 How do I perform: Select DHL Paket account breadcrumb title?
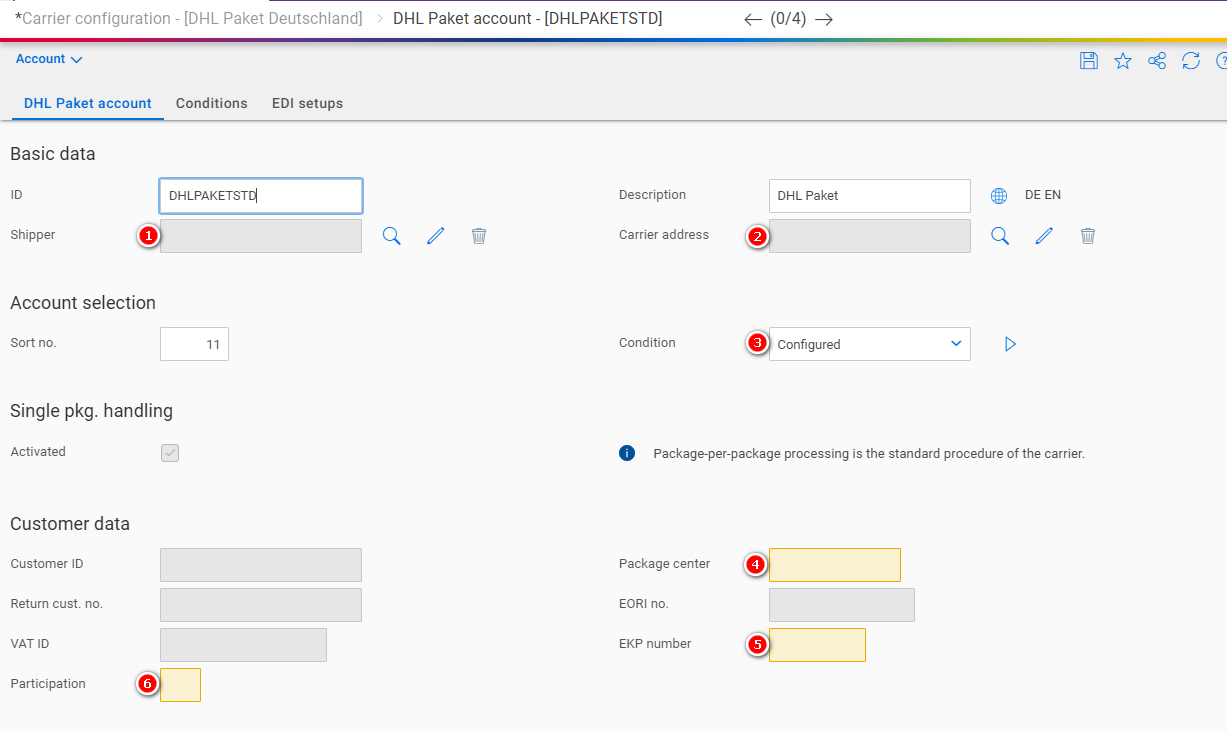tap(527, 18)
